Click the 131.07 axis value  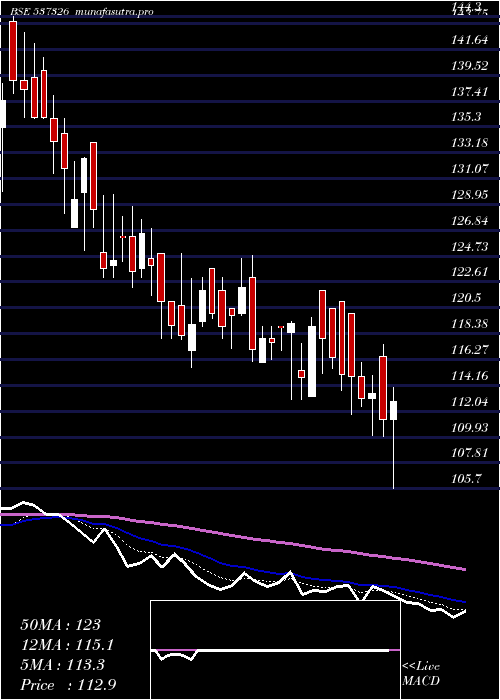coord(469,169)
